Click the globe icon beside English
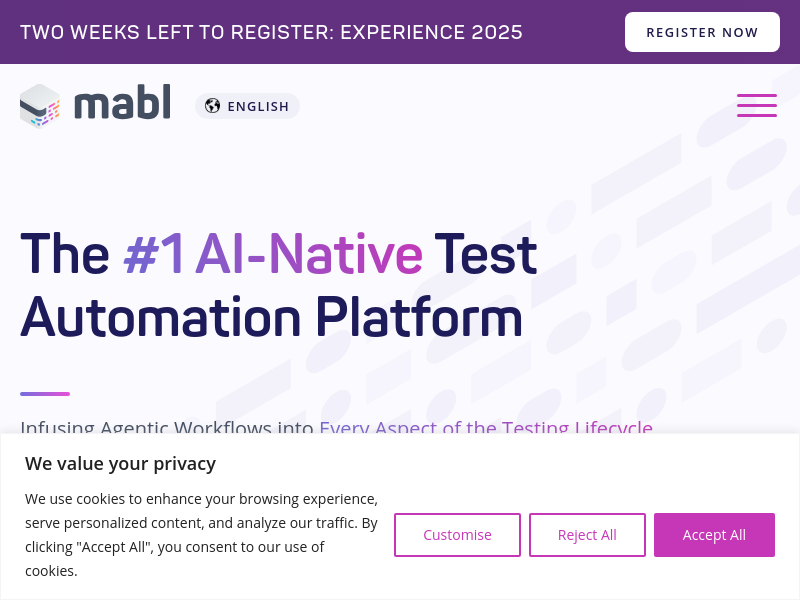 (212, 106)
